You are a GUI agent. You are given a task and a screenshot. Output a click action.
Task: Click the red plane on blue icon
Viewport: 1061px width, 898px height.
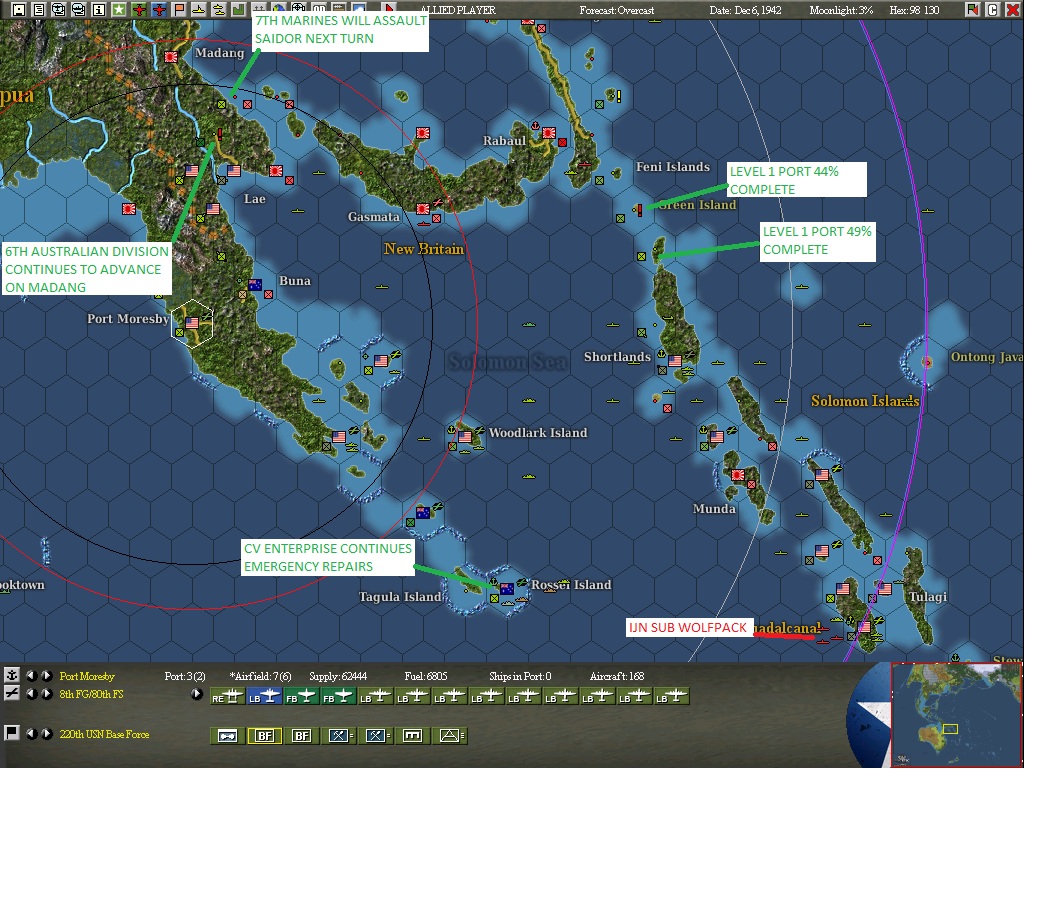point(159,9)
